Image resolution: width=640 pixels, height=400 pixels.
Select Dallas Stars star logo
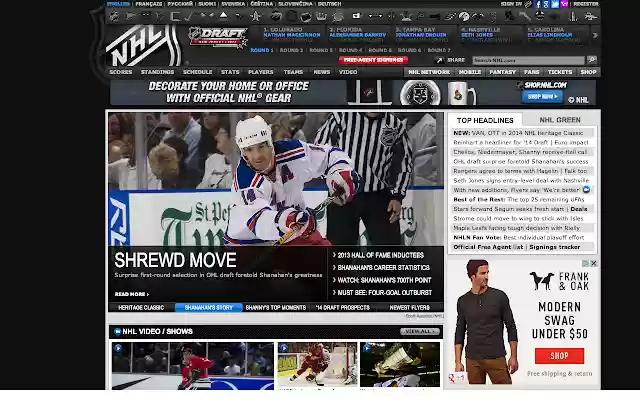click(256, 16)
